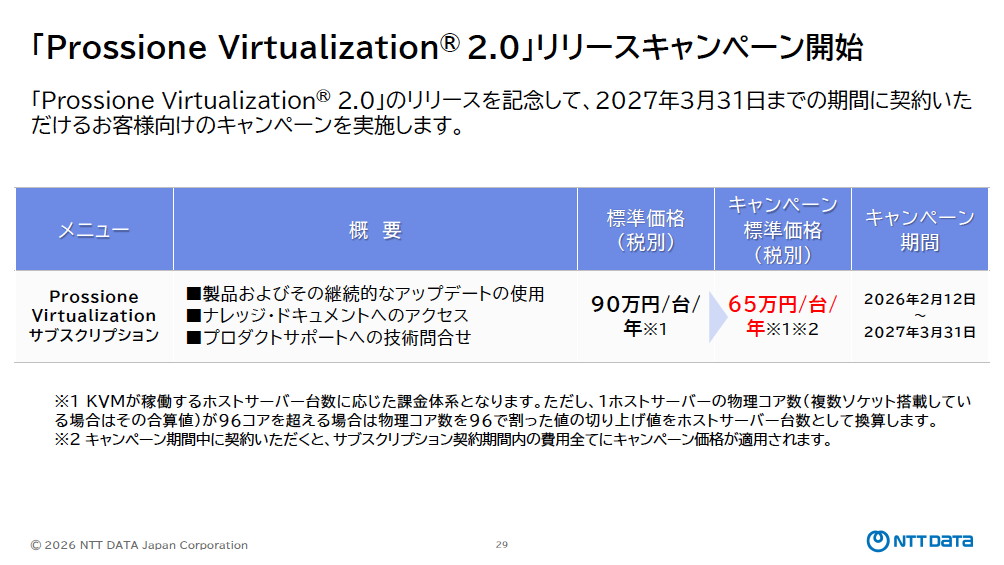The height and width of the screenshot is (565, 1004).
Task: Click the '2027年3月31日' end date in table
Action: pyautogui.click(x=920, y=332)
